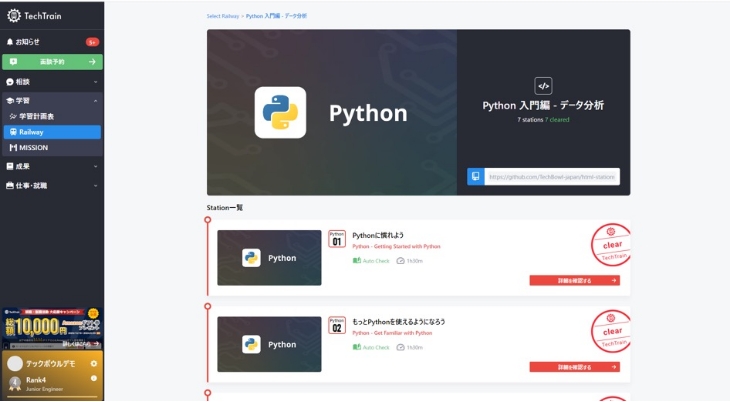
Task: Click the 7 cleared progress text
Action: pos(557,120)
